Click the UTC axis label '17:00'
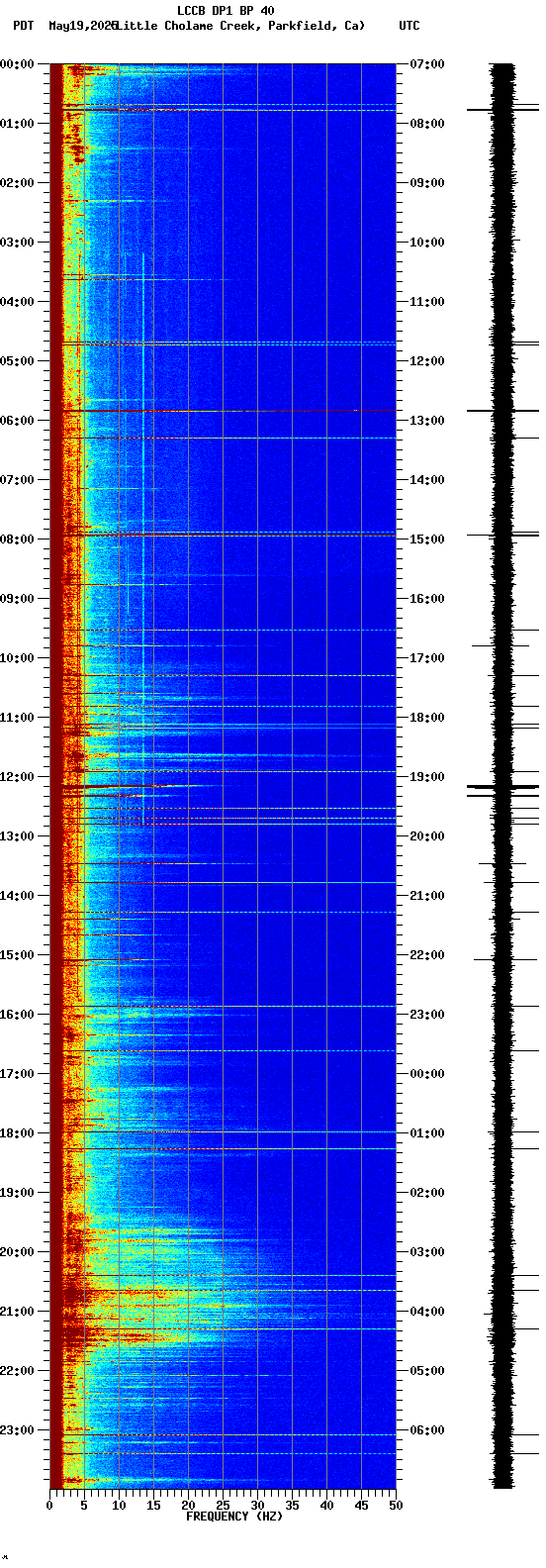 [427, 658]
